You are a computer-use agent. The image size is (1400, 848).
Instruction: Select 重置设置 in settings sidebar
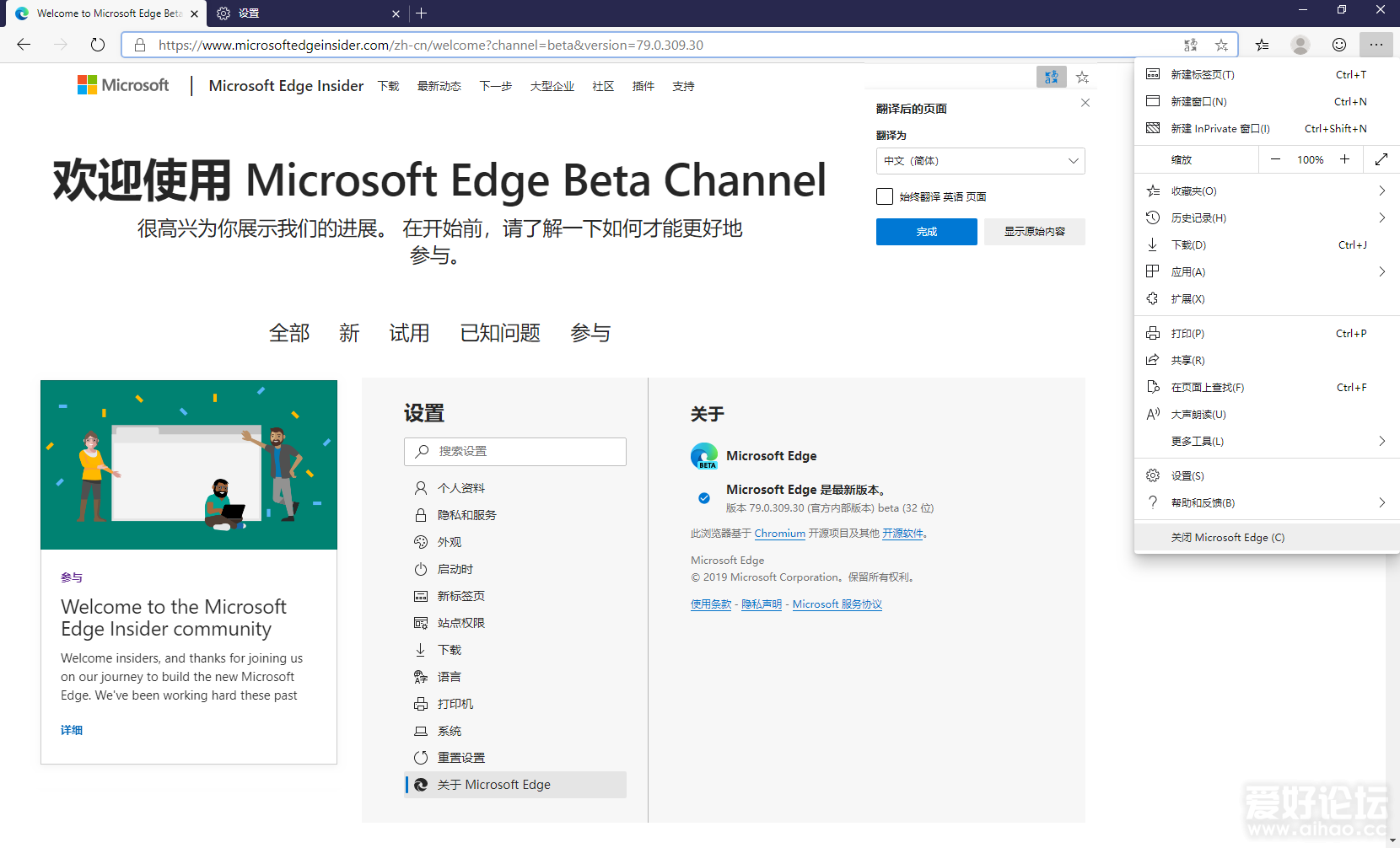pyautogui.click(x=515, y=758)
